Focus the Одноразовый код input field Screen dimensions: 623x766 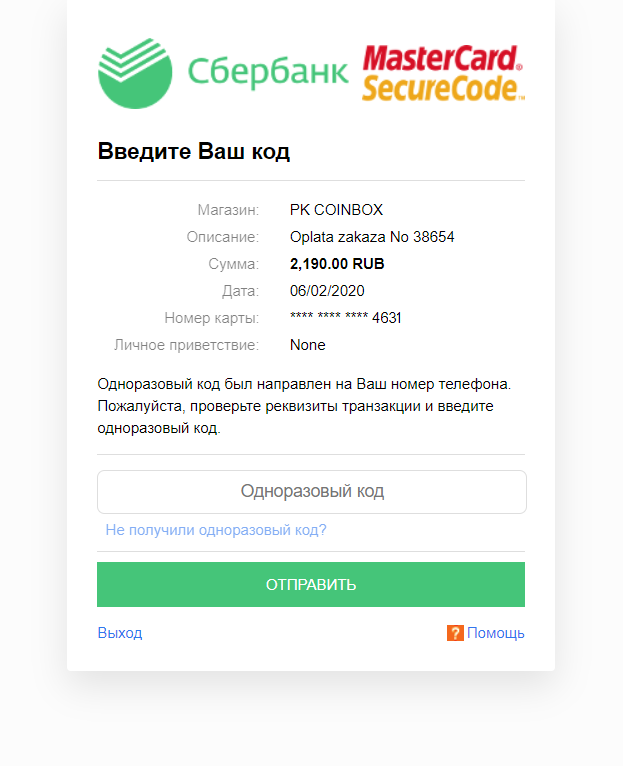tap(311, 492)
